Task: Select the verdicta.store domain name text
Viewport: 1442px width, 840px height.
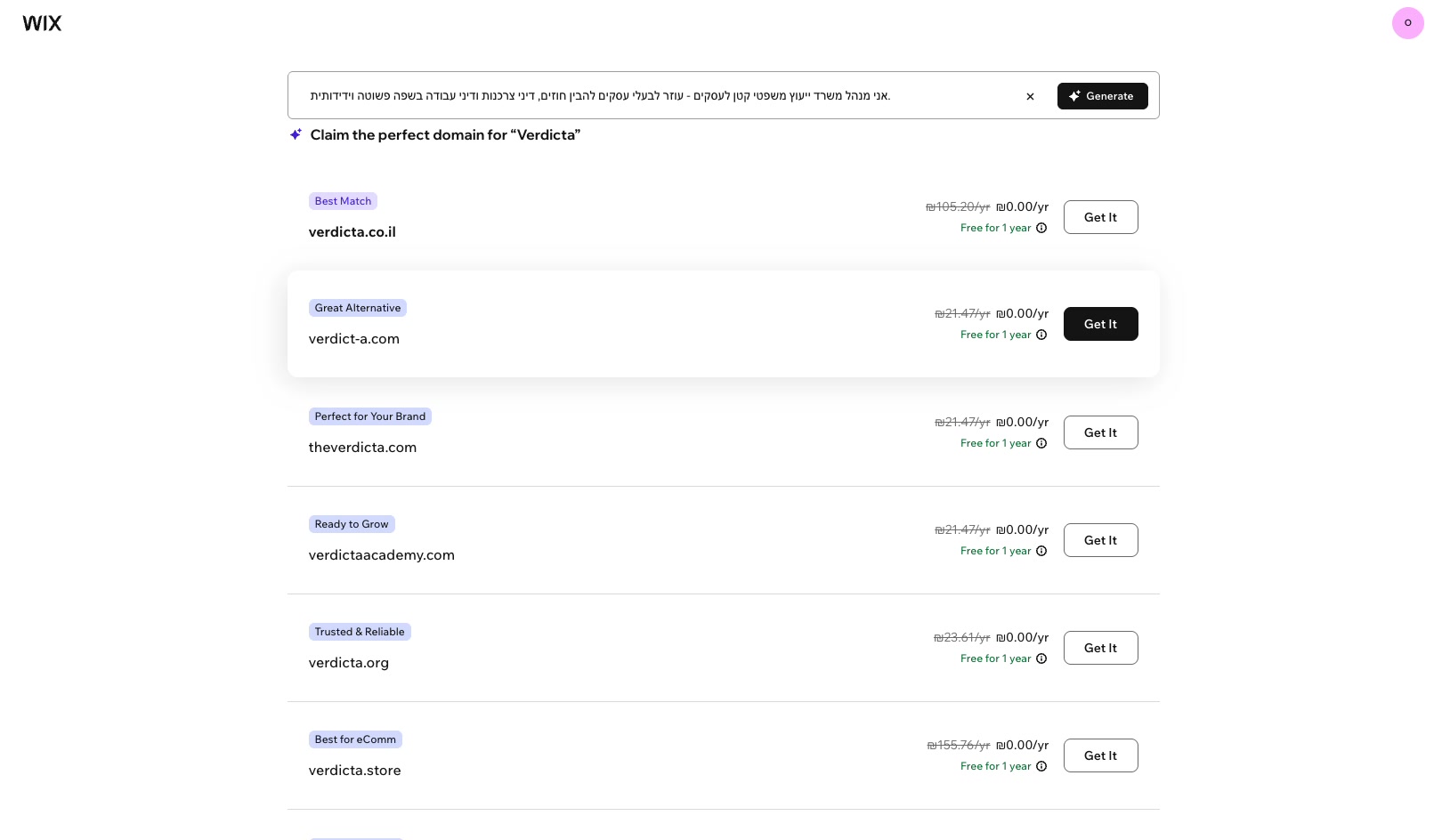Action: point(355,771)
